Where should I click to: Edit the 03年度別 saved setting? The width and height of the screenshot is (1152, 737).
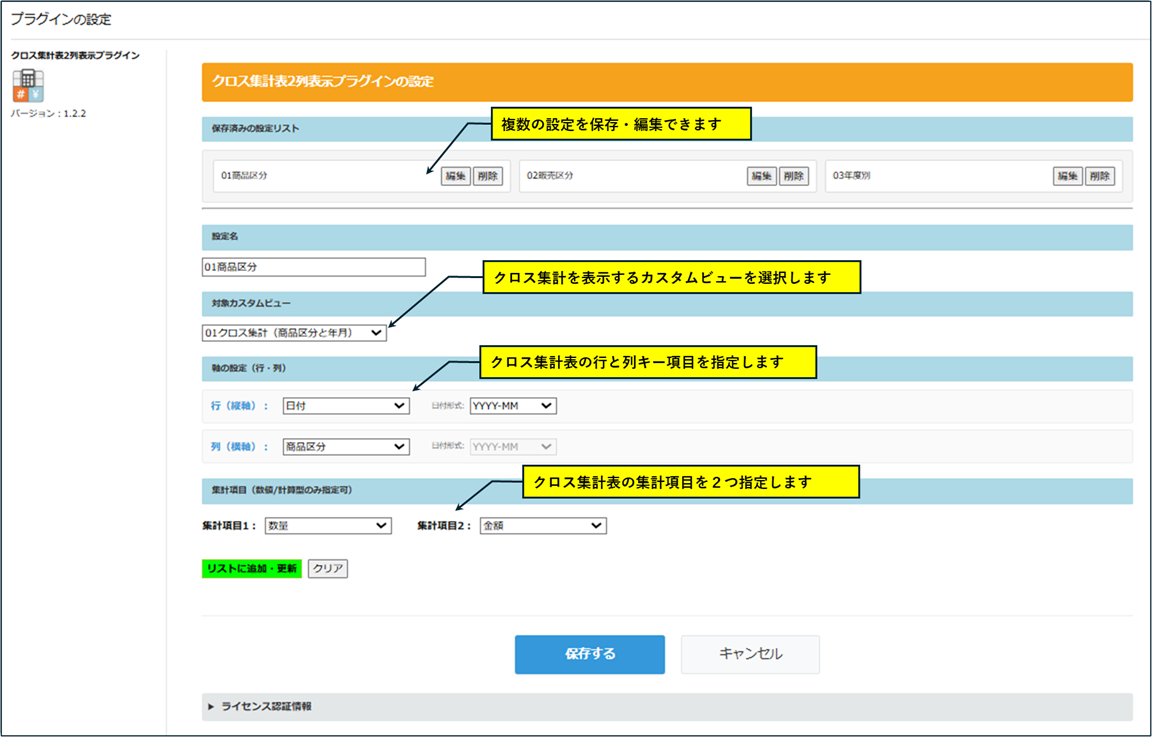click(x=1067, y=176)
